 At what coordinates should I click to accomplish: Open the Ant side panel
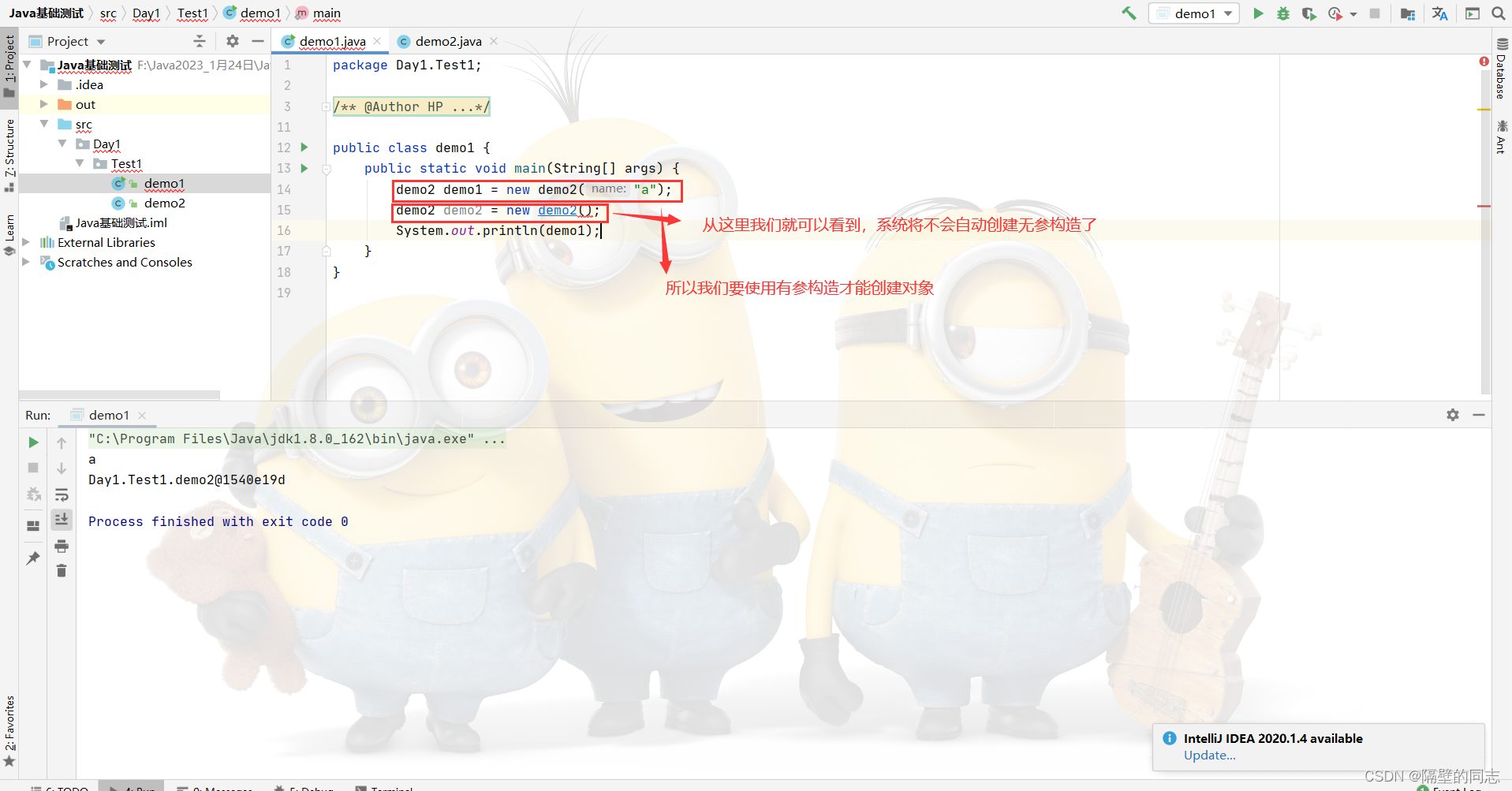pyautogui.click(x=1502, y=136)
